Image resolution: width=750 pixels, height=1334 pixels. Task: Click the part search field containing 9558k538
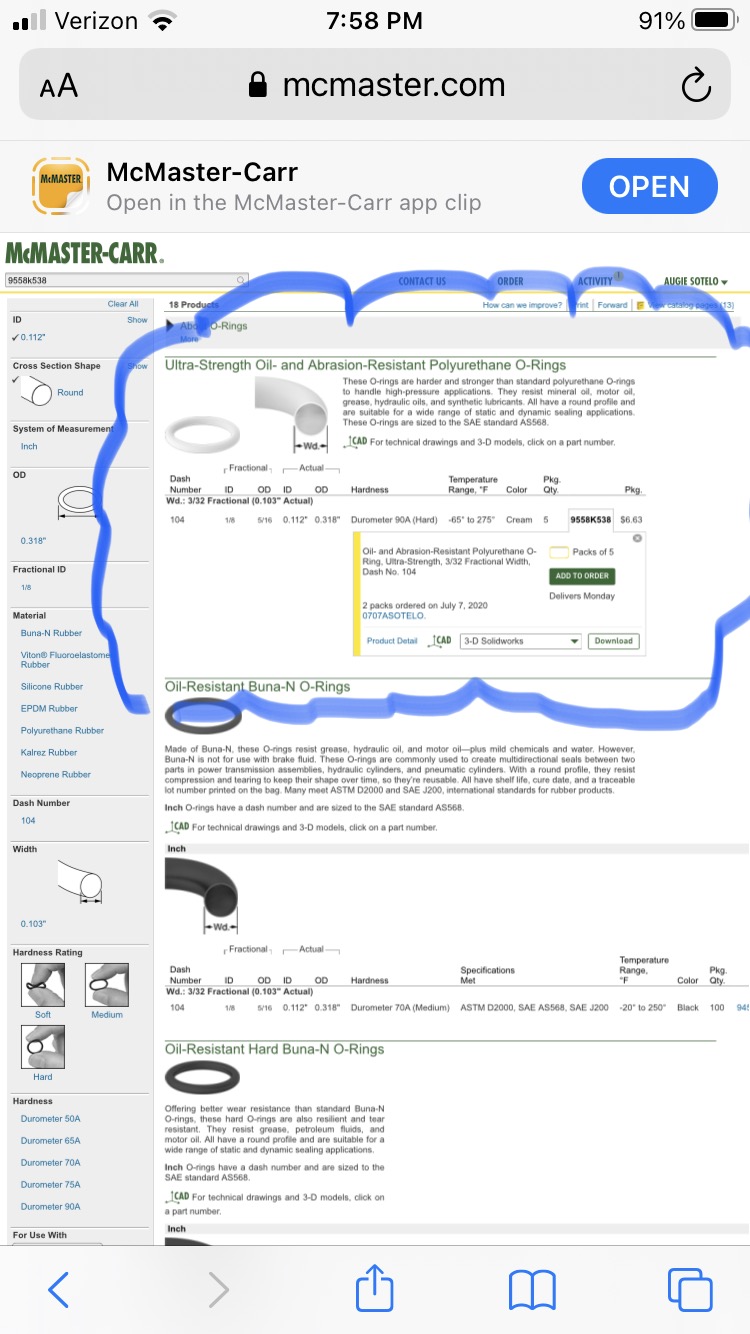126,280
